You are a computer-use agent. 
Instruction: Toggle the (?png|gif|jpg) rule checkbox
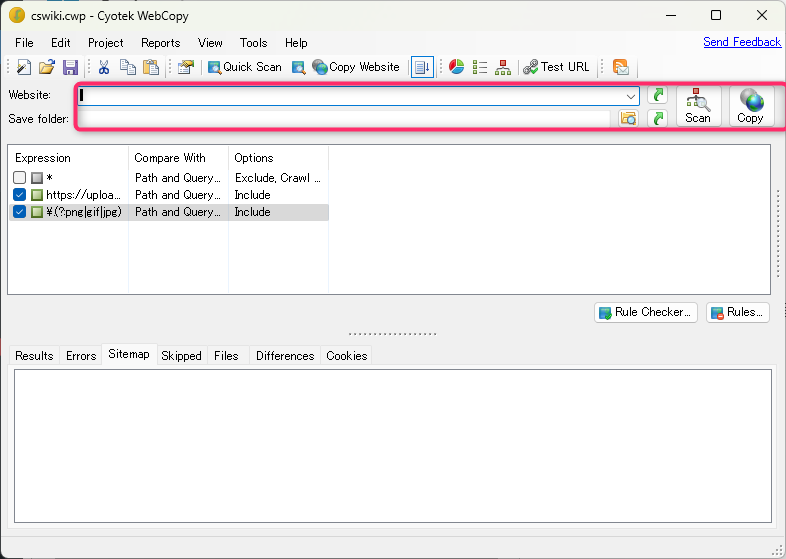(20, 212)
